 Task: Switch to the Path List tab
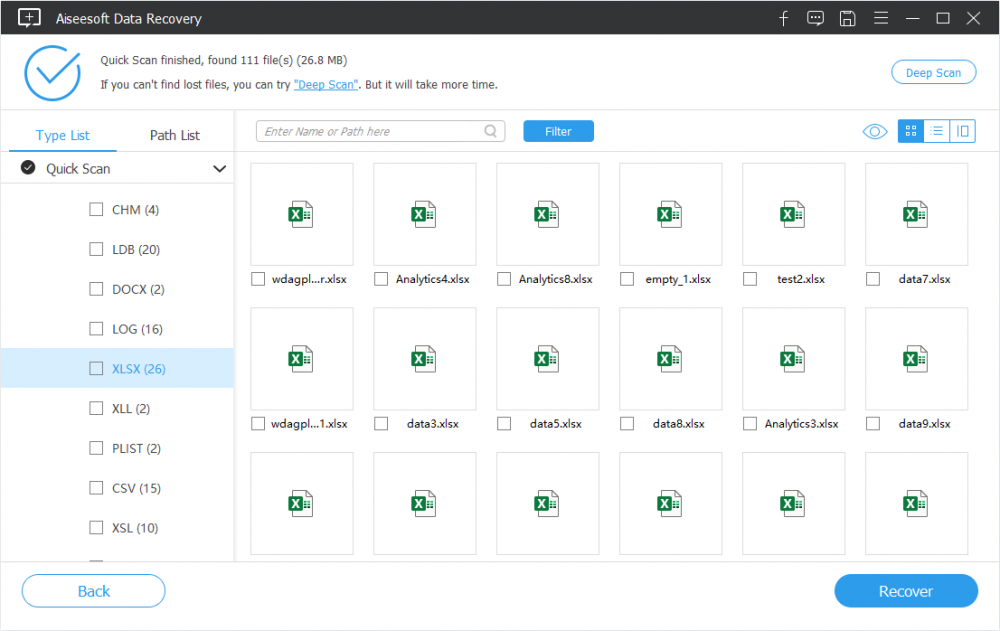(175, 135)
